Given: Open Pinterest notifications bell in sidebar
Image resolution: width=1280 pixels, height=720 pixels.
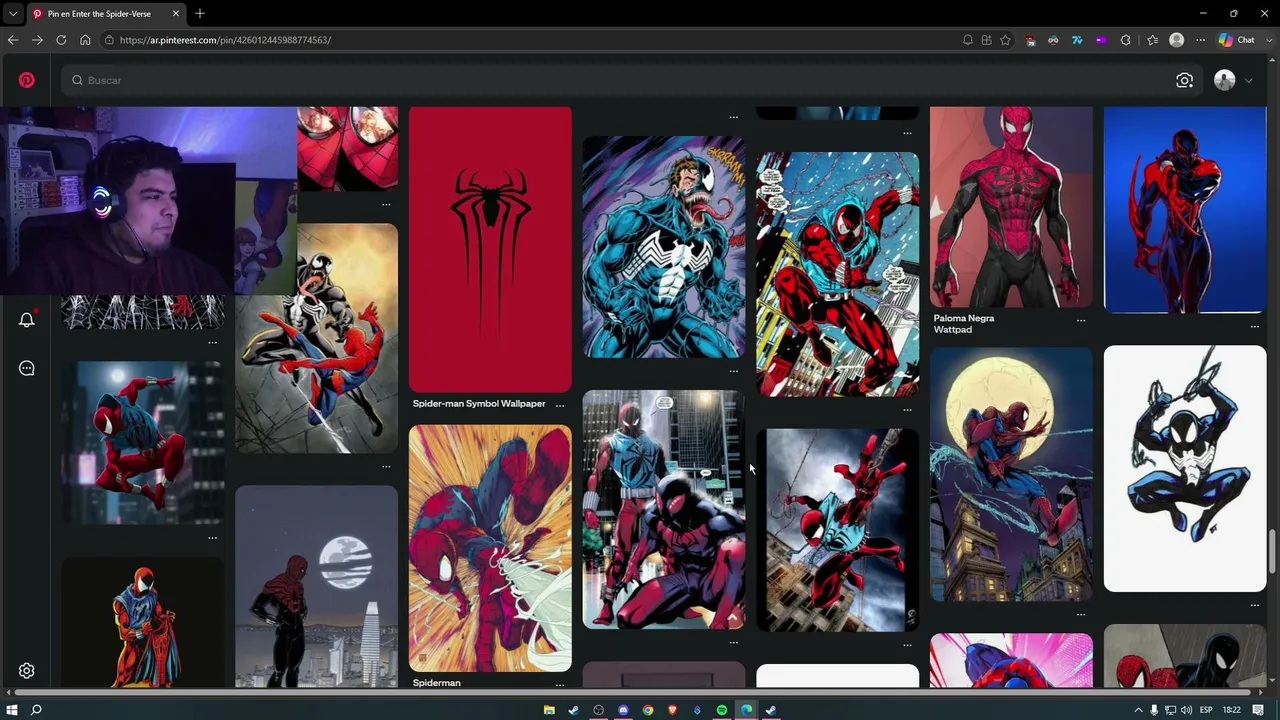Looking at the screenshot, I should (x=27, y=320).
